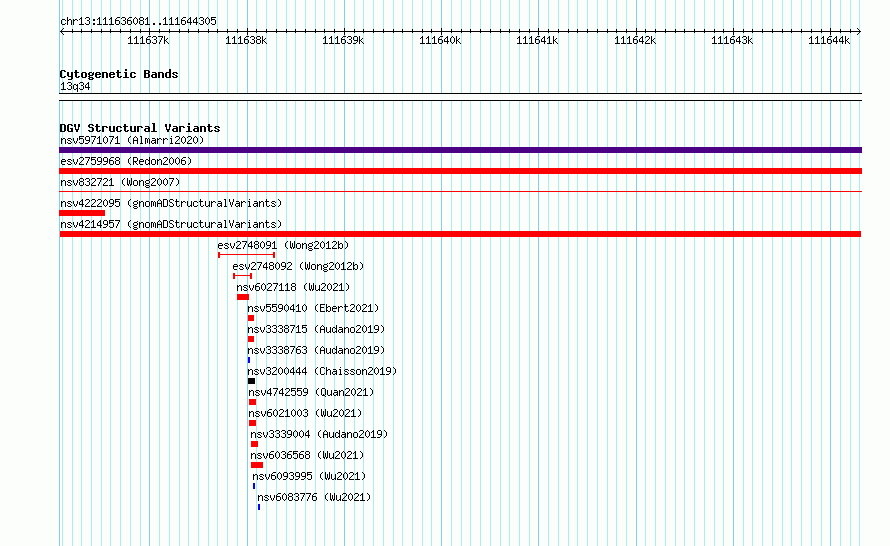The image size is (890, 546).
Task: Click the ruler's left arrow end
Action: coord(62,31)
